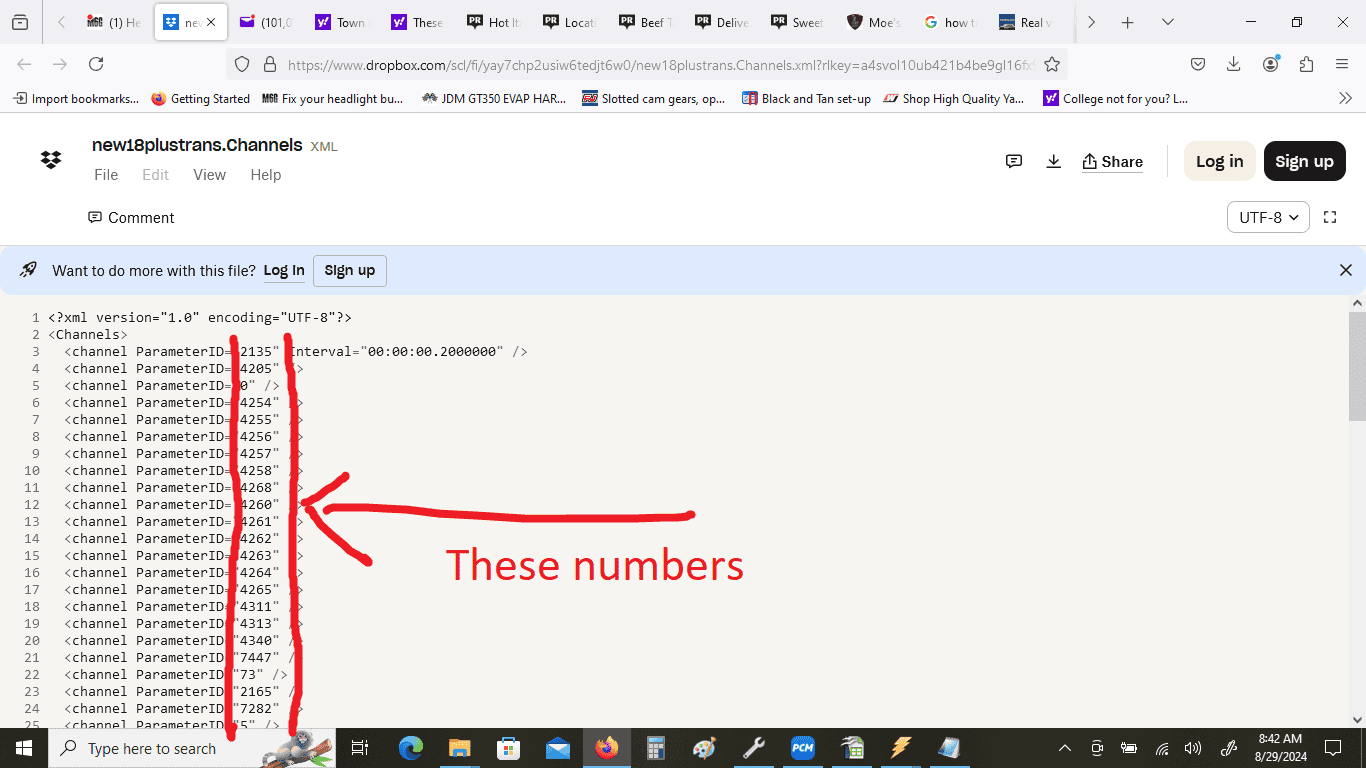
Task: Open the Firefox application menu
Action: point(1342,64)
